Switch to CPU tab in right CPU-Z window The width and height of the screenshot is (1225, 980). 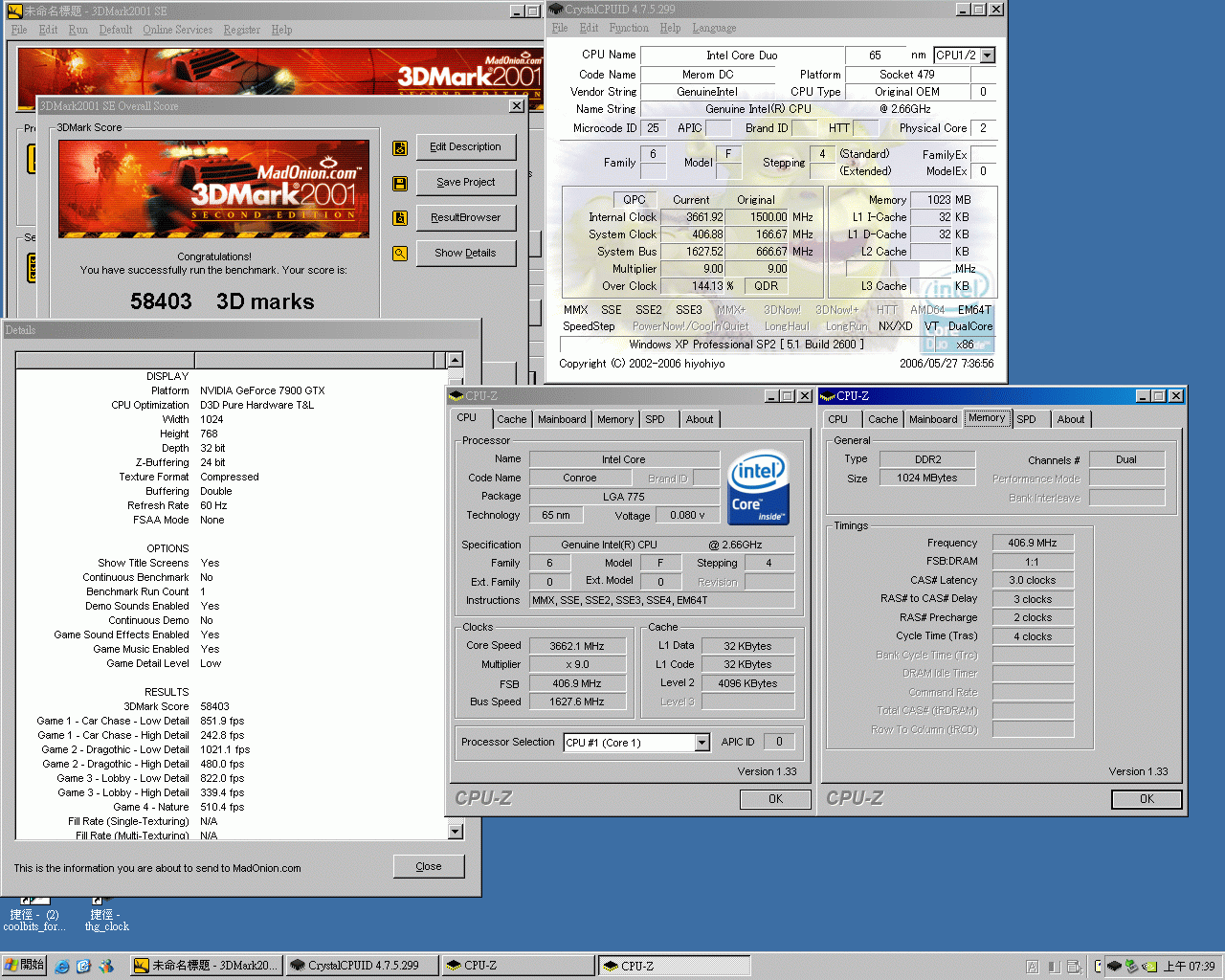[x=838, y=419]
